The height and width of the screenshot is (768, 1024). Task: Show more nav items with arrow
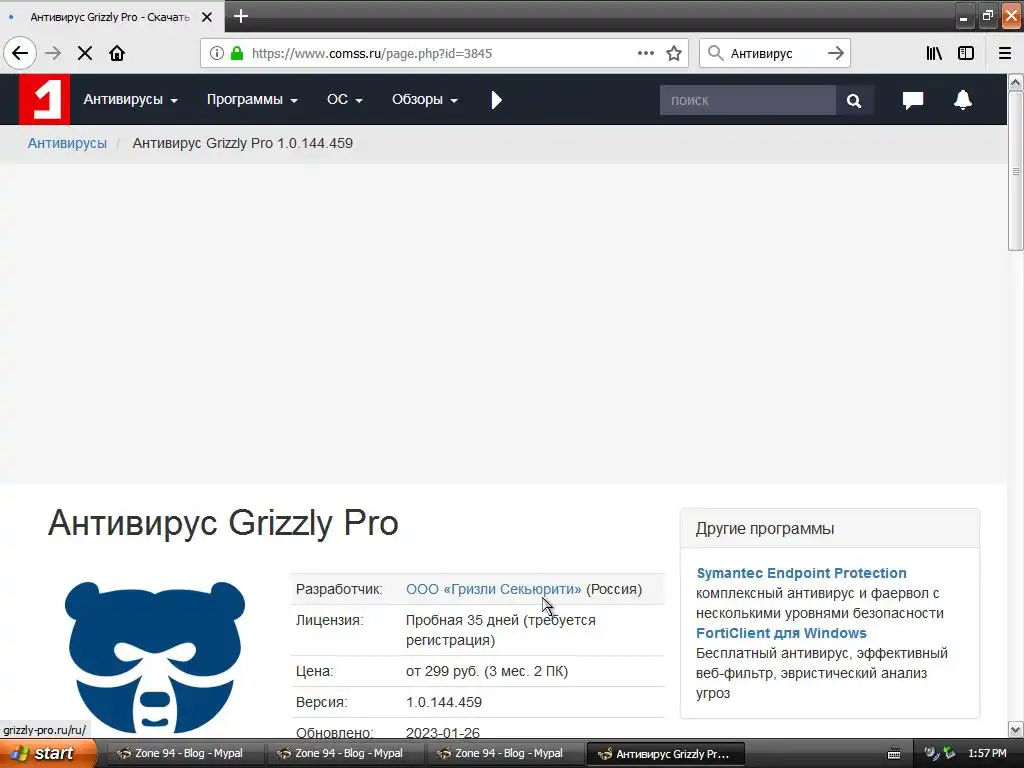496,100
